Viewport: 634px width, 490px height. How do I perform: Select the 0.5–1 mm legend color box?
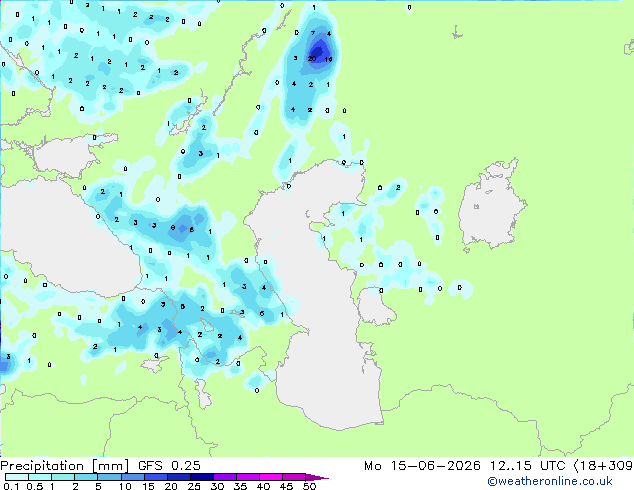[40, 477]
